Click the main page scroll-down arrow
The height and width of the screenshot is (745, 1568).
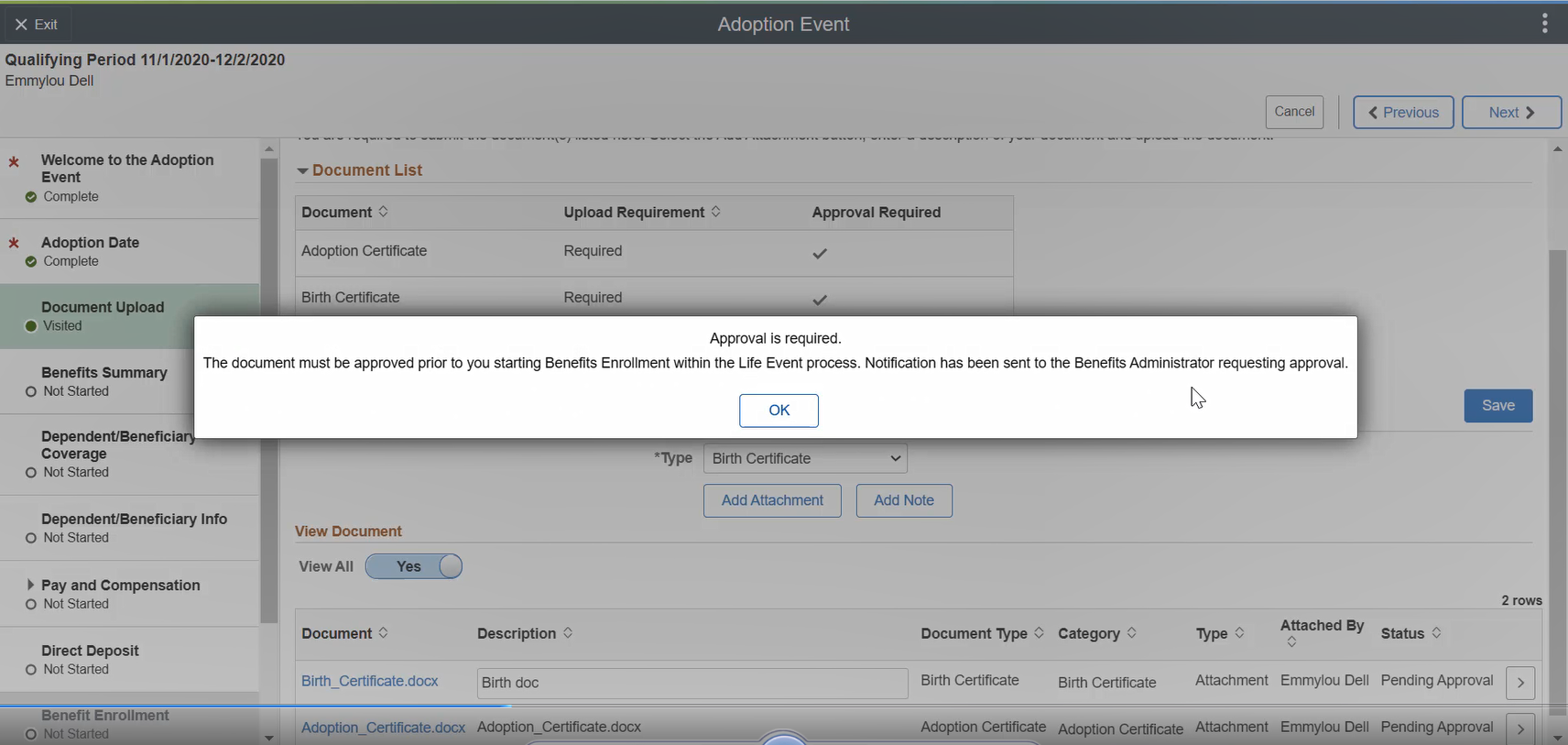coord(1557,737)
